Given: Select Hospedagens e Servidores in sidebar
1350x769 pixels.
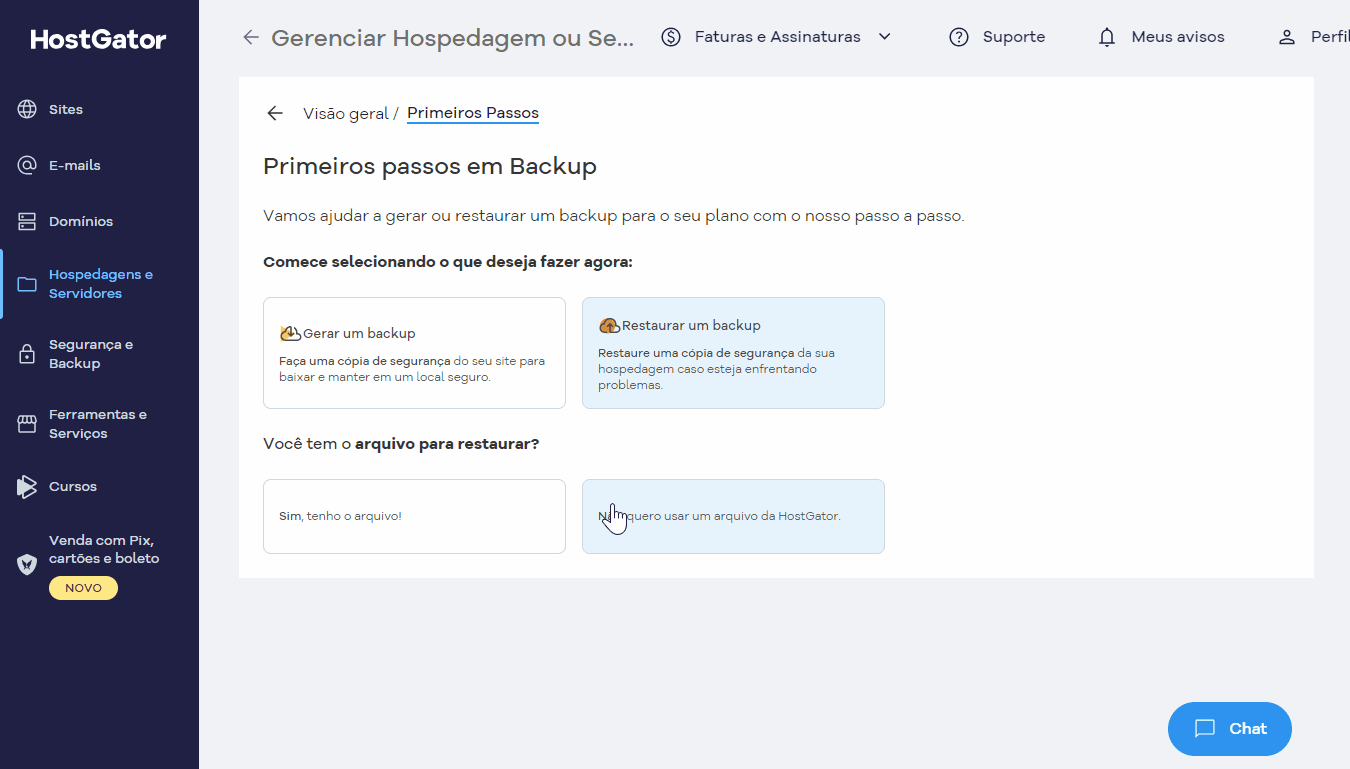Looking at the screenshot, I should click(x=99, y=284).
